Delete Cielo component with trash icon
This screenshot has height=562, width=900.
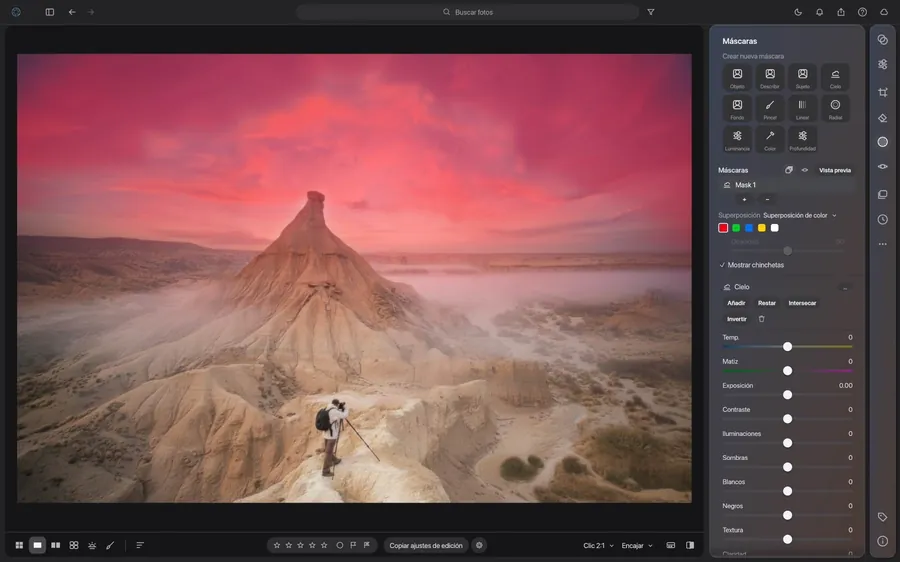click(762, 319)
